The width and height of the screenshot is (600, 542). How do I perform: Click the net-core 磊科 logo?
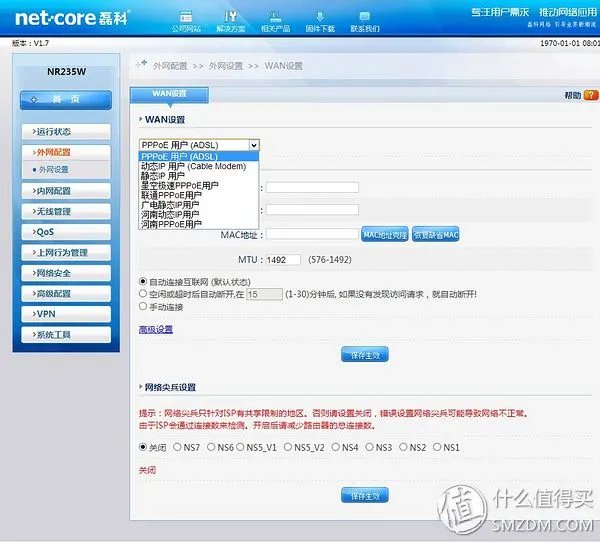(72, 18)
